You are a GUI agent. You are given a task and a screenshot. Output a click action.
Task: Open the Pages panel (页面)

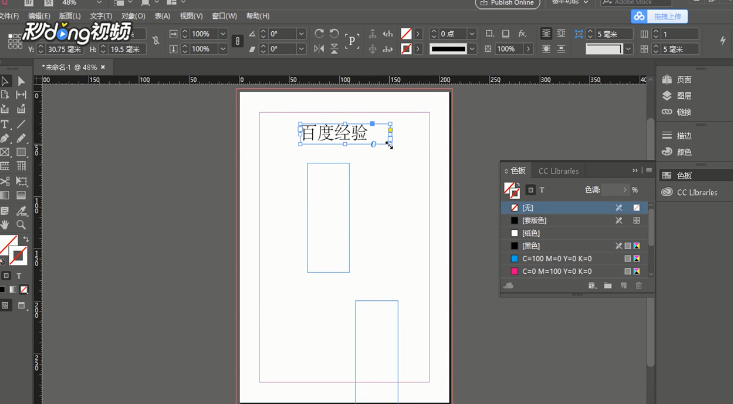point(677,80)
